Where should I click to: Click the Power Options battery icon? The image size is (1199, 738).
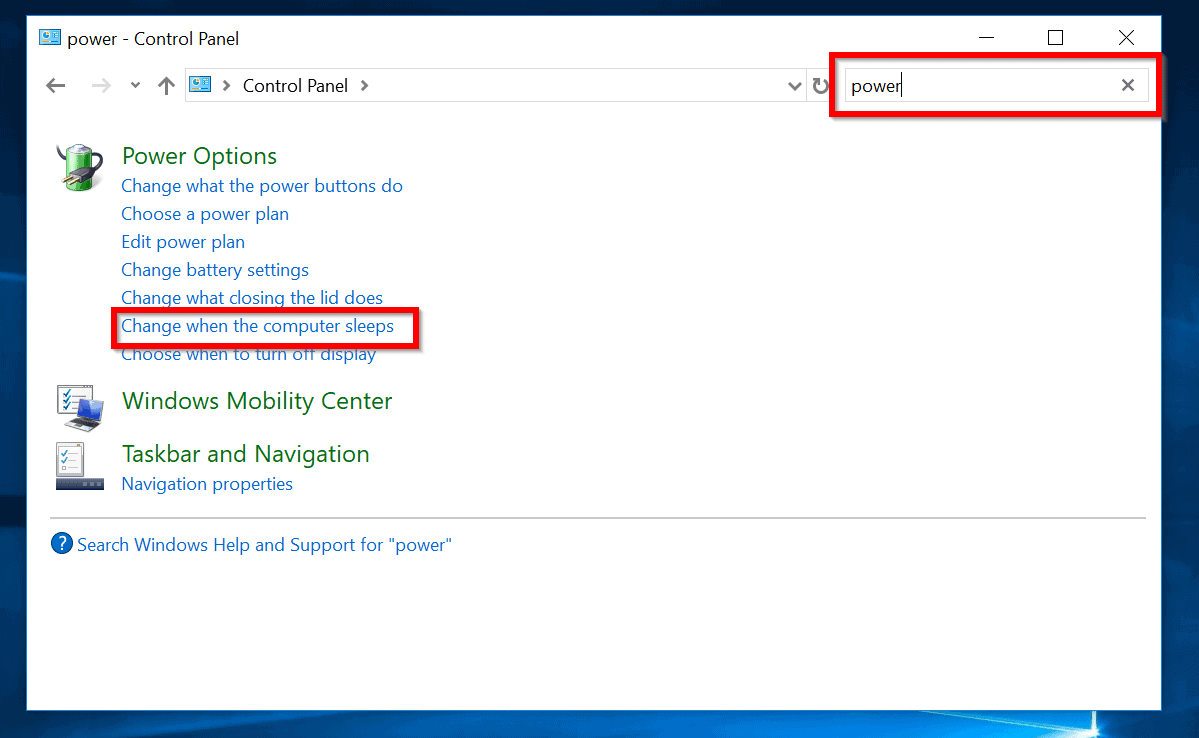point(78,166)
